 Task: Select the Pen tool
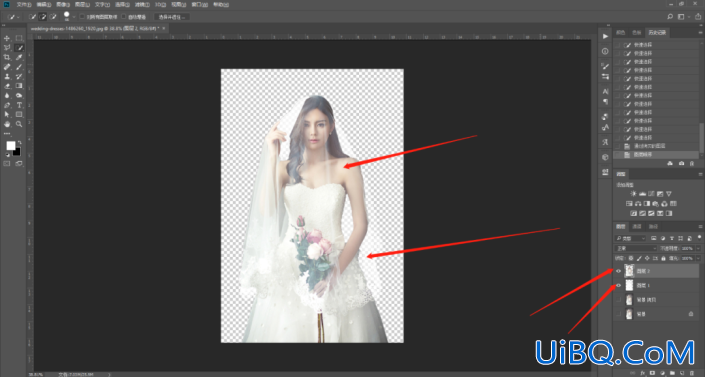(7, 105)
